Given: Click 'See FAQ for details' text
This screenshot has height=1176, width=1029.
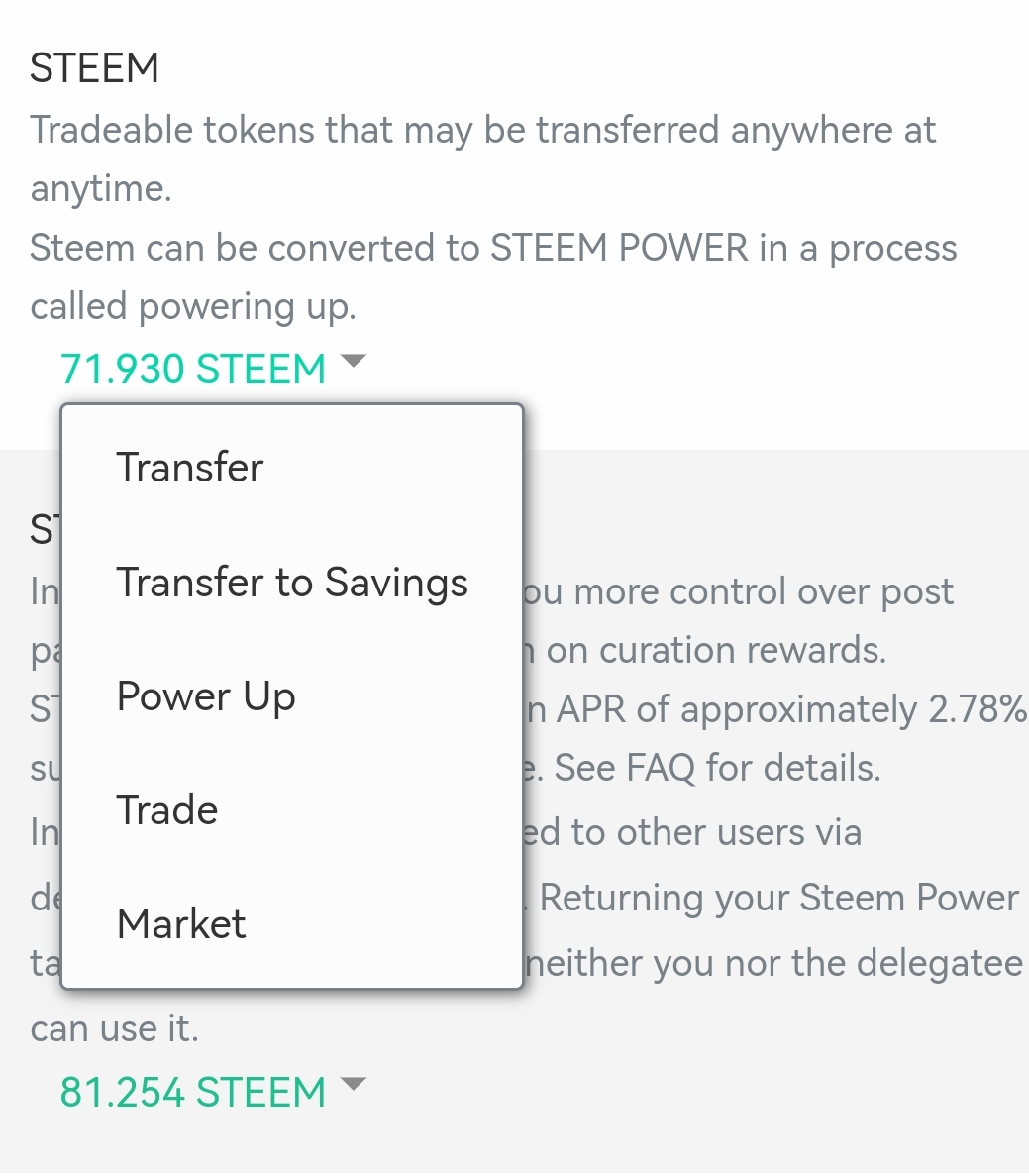Looking at the screenshot, I should tap(717, 768).
